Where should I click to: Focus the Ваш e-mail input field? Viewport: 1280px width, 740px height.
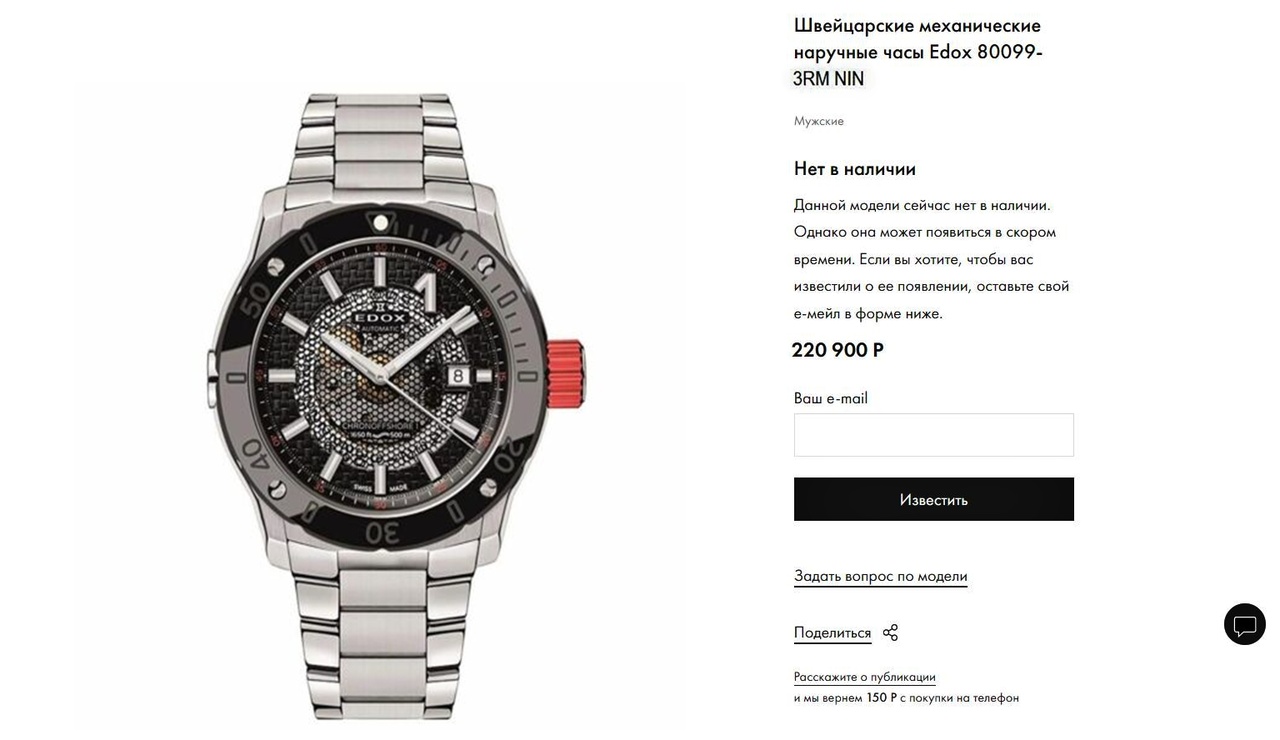(x=933, y=435)
